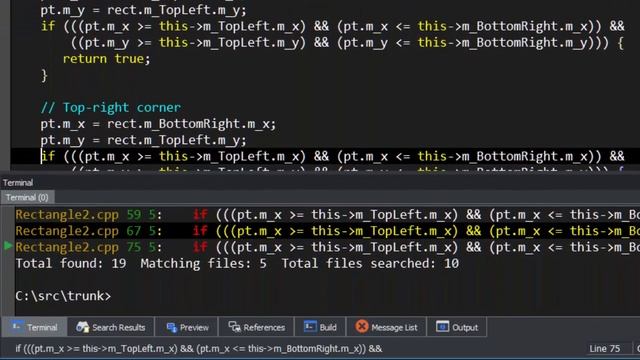Click the 'Line 75' status bar indicator
The height and width of the screenshot is (360, 640).
click(x=604, y=349)
